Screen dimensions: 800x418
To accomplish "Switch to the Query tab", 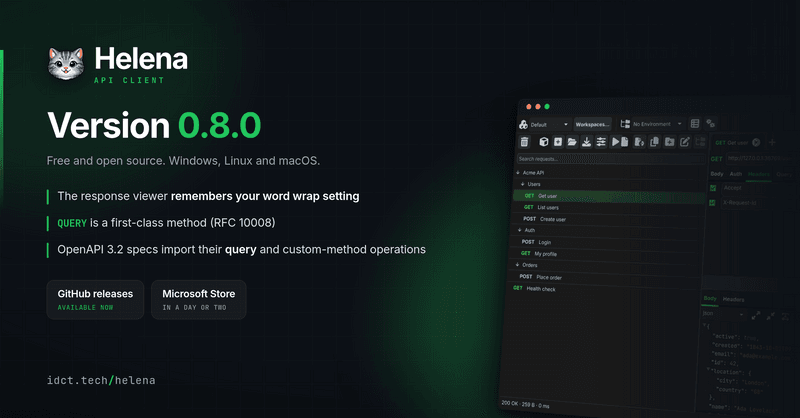I will 784,175.
